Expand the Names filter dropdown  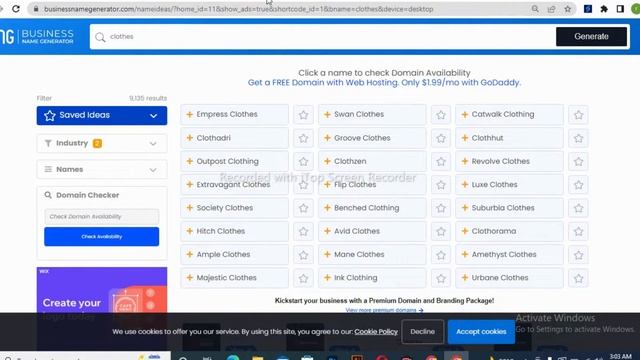click(102, 169)
